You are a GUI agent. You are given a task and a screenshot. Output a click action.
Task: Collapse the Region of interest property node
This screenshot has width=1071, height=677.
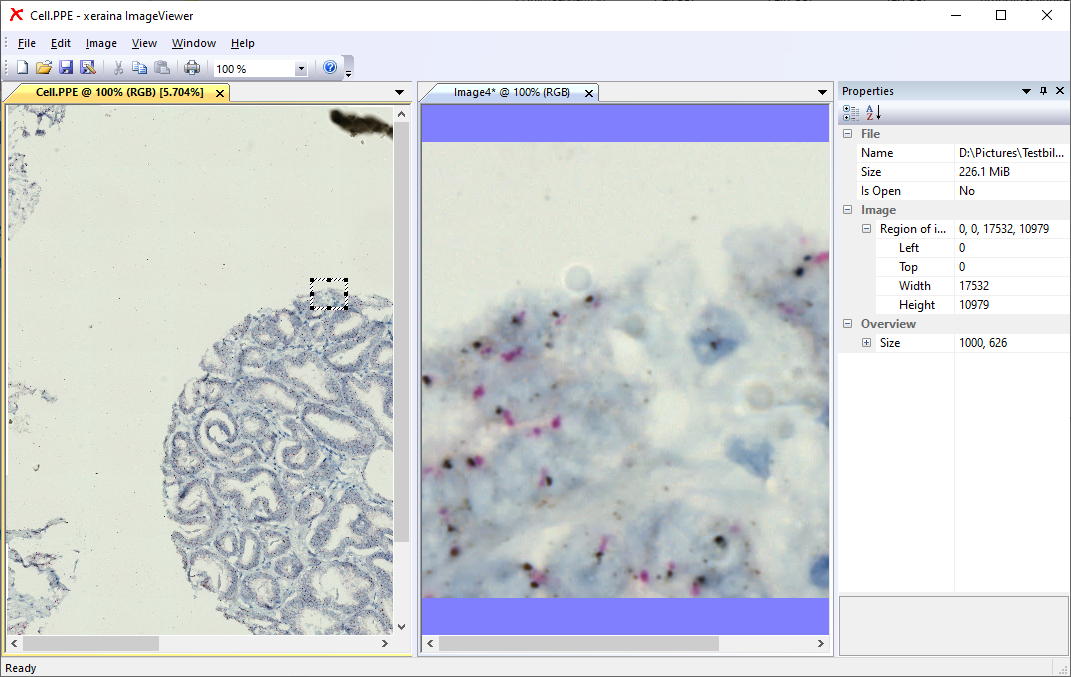866,229
